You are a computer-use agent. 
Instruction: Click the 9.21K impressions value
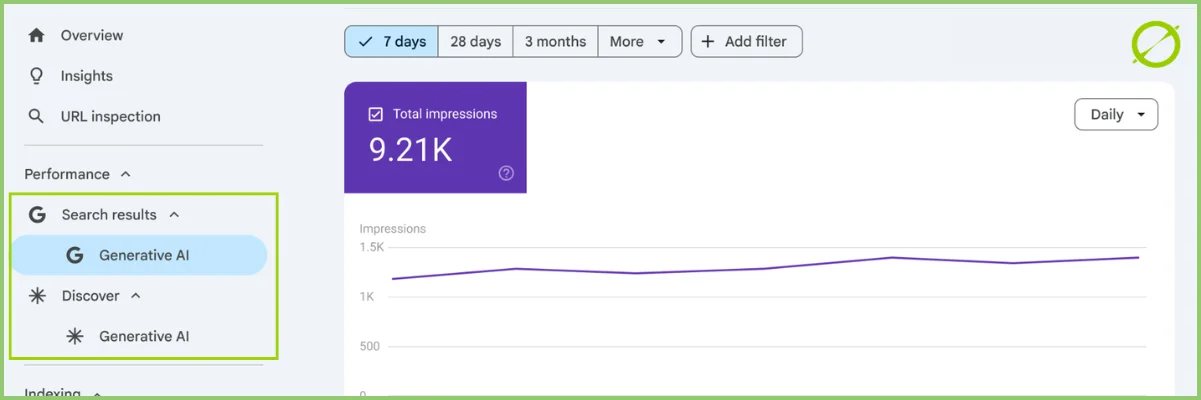411,149
